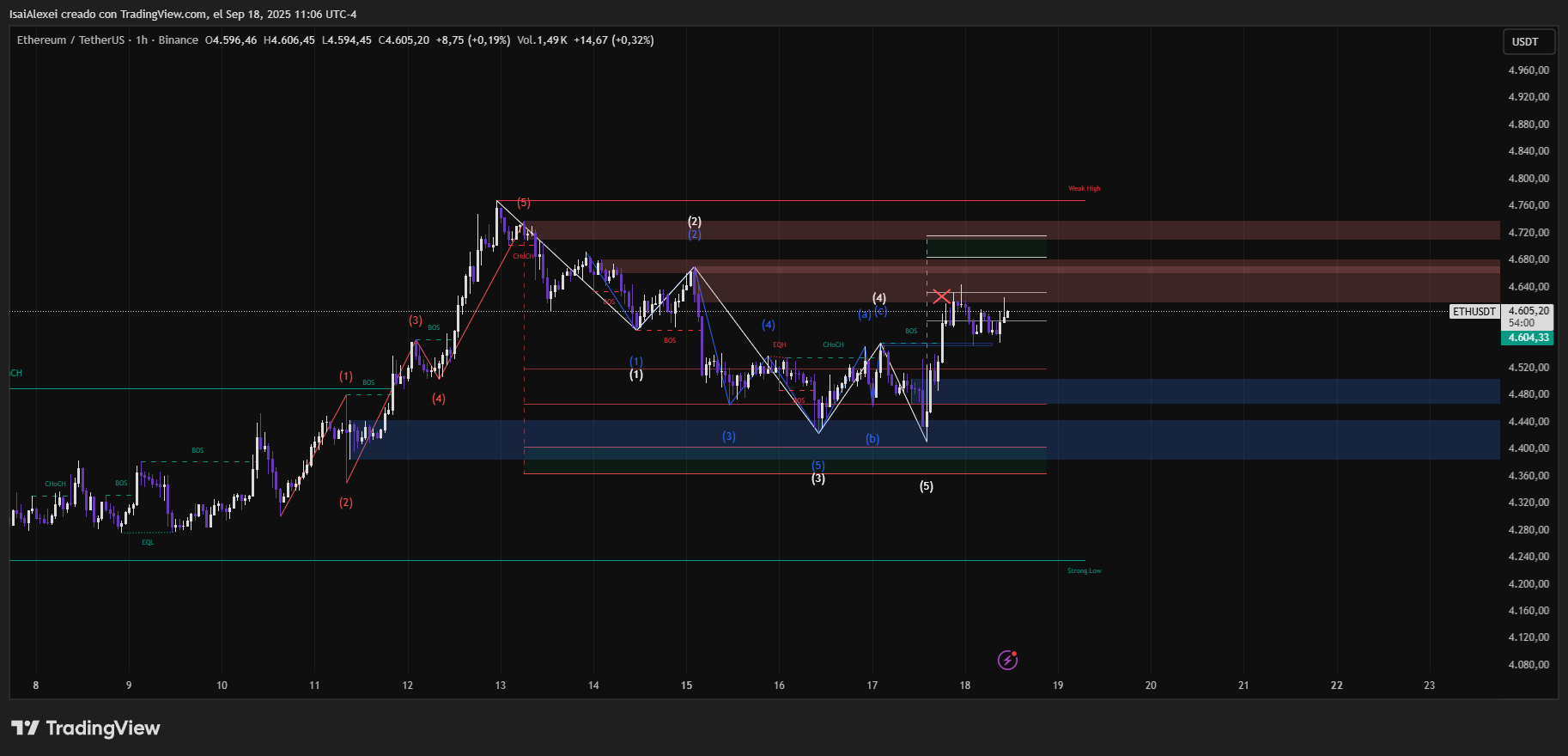Click the red EQH label

[x=779, y=344]
